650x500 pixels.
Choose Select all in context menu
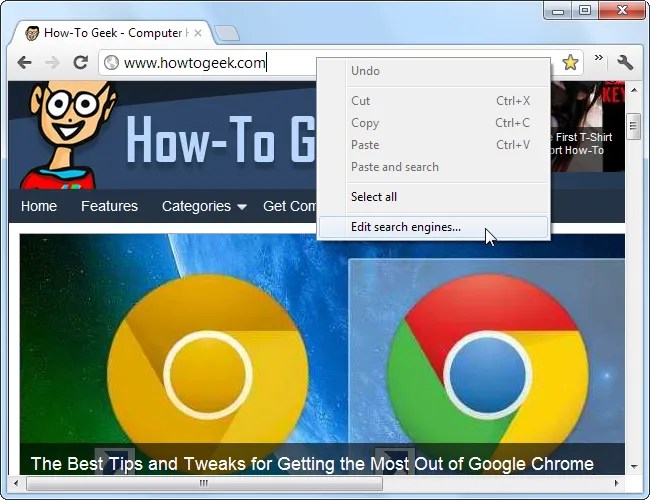click(x=434, y=197)
